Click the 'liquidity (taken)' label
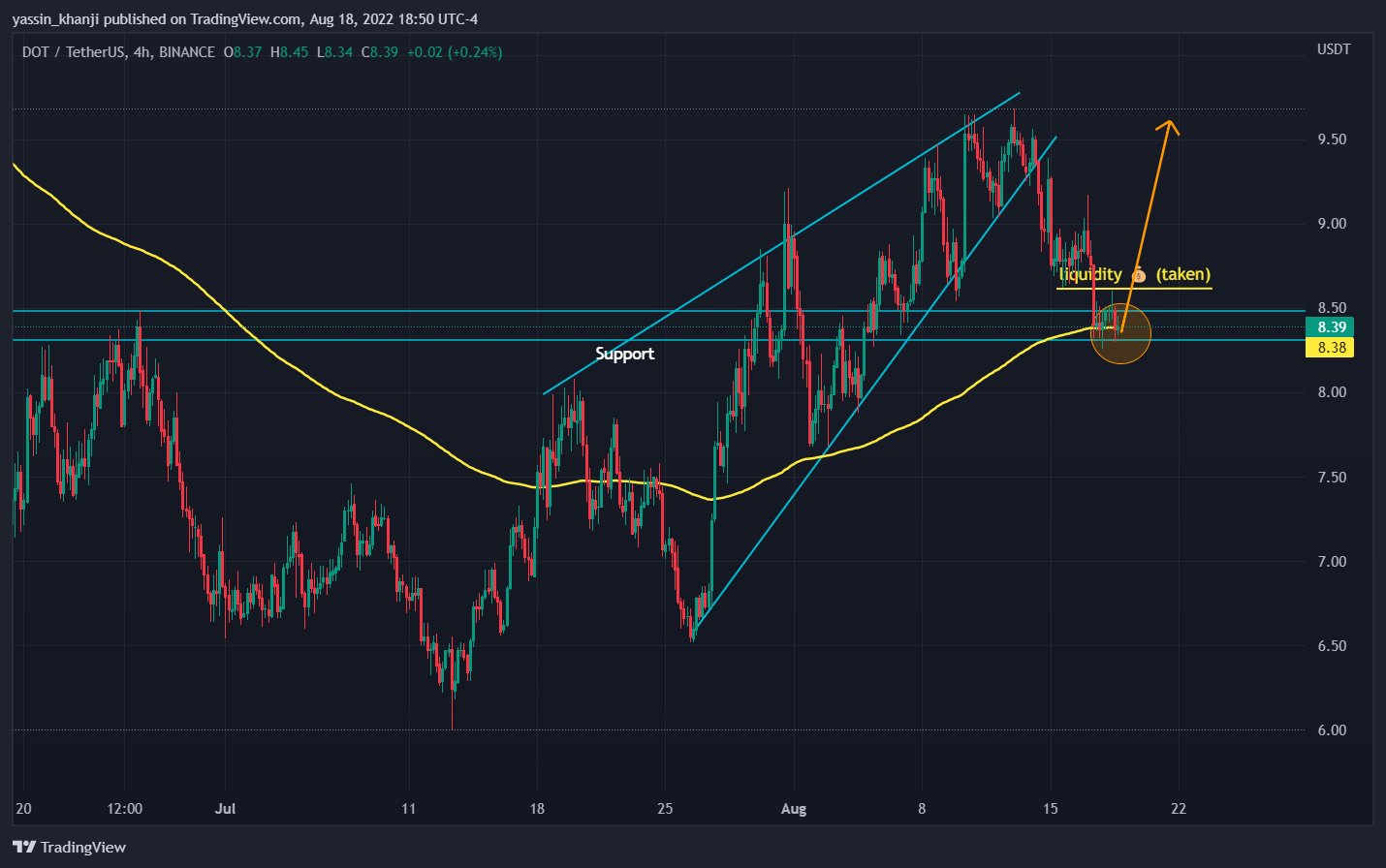 click(x=1135, y=275)
